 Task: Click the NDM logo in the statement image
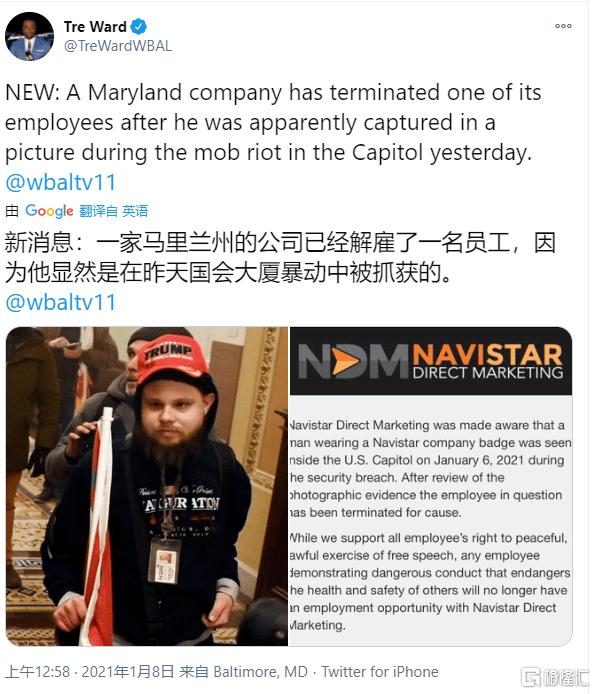tap(431, 361)
